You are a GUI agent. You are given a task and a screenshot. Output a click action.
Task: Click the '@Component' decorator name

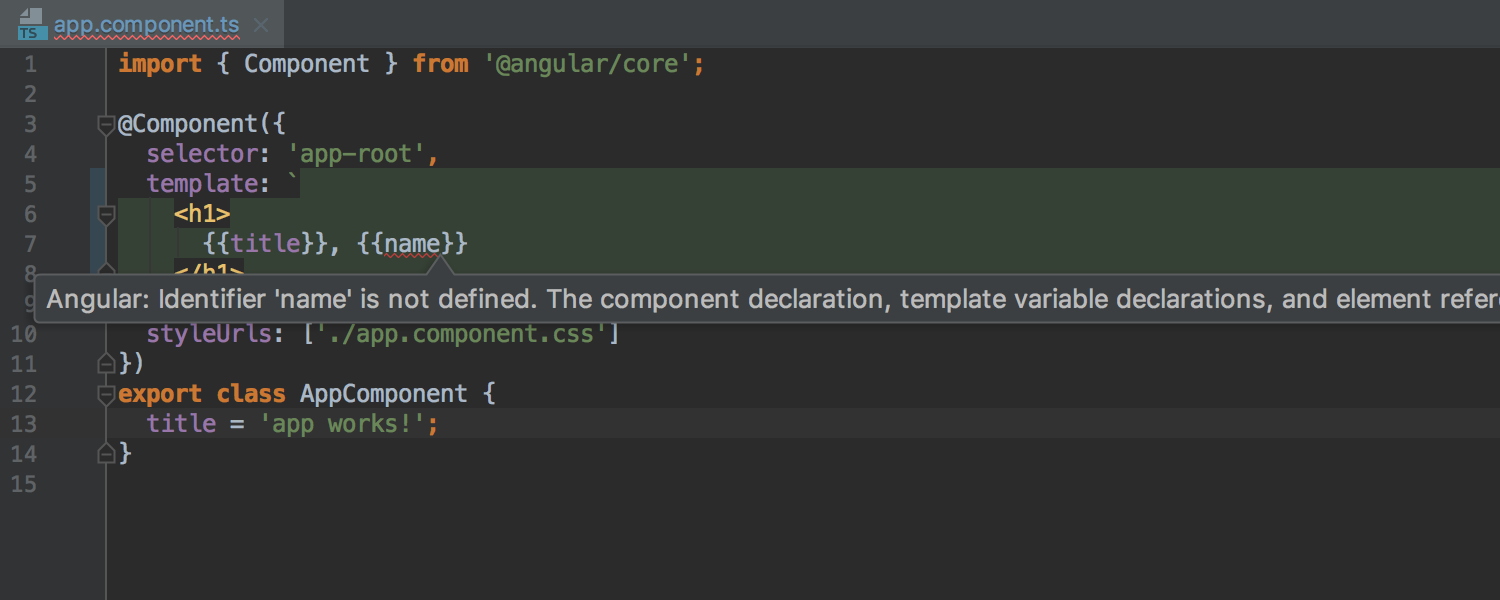(x=188, y=124)
